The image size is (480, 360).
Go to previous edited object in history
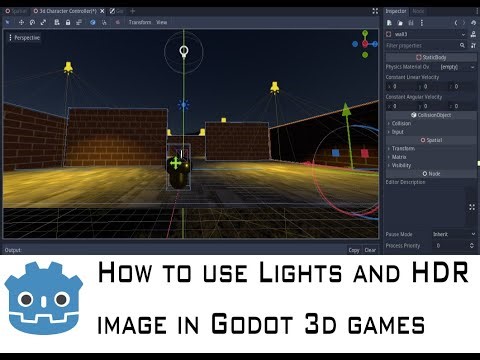456,23
